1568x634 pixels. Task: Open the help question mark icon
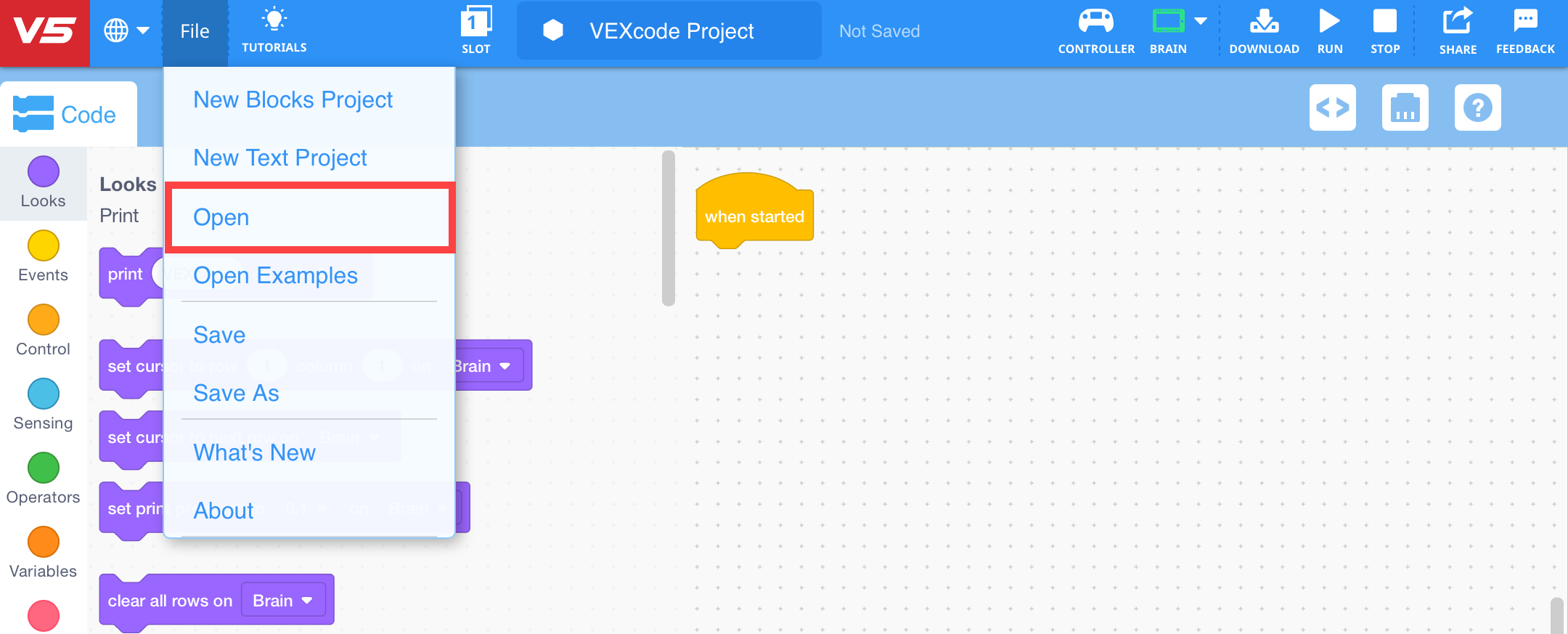point(1478,107)
